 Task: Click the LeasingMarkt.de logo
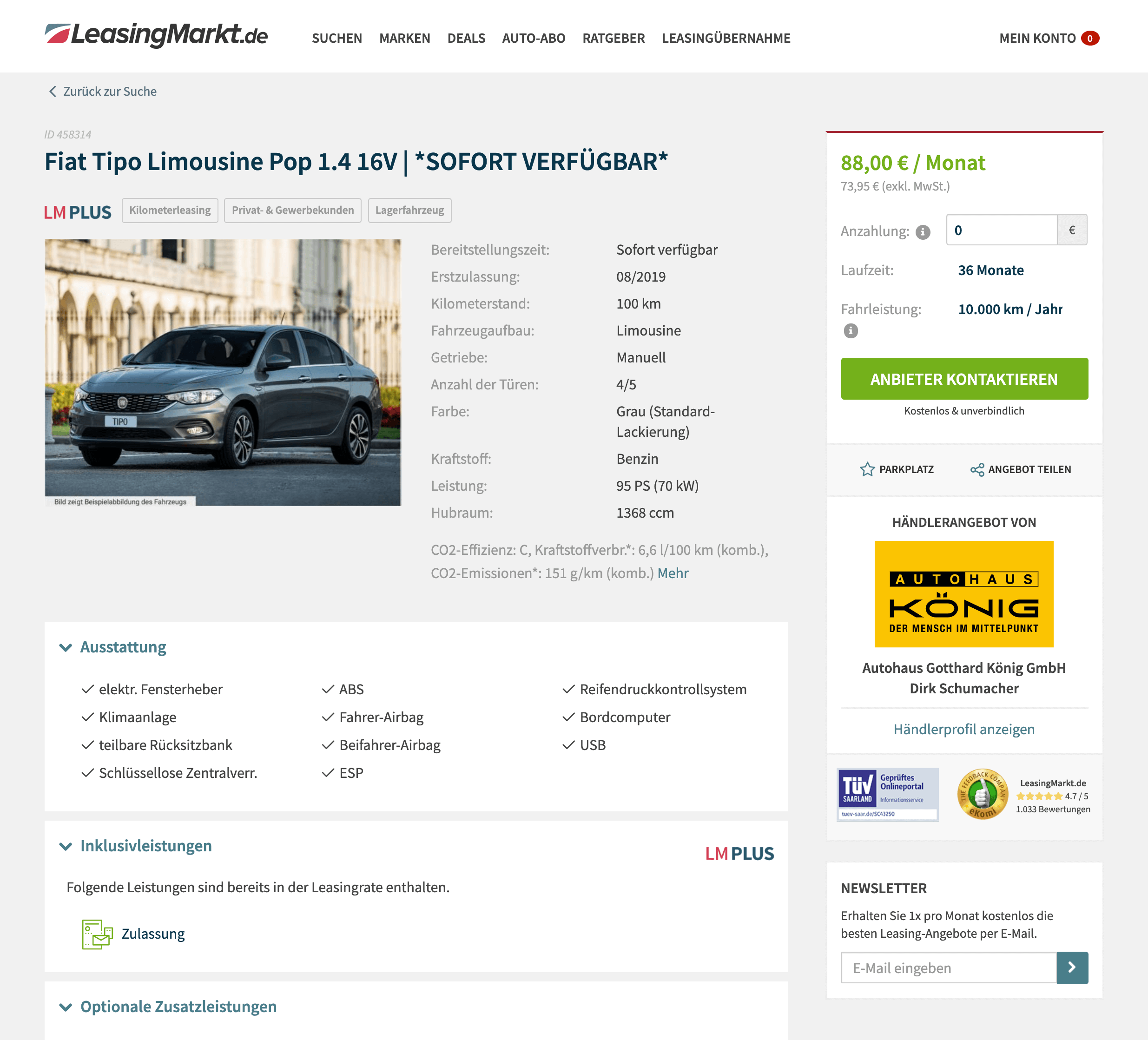point(156,35)
